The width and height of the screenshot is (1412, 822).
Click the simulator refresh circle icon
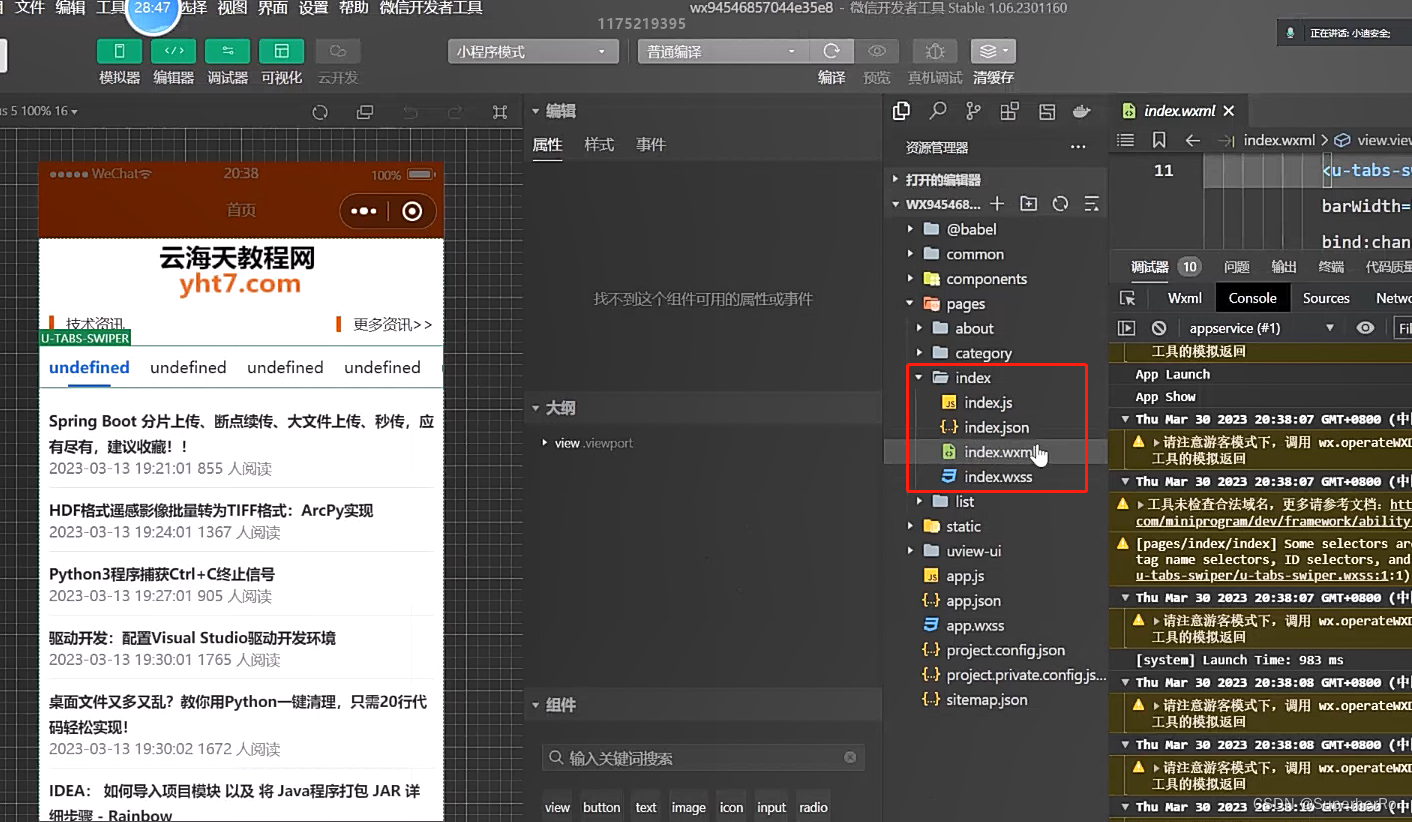coord(320,112)
